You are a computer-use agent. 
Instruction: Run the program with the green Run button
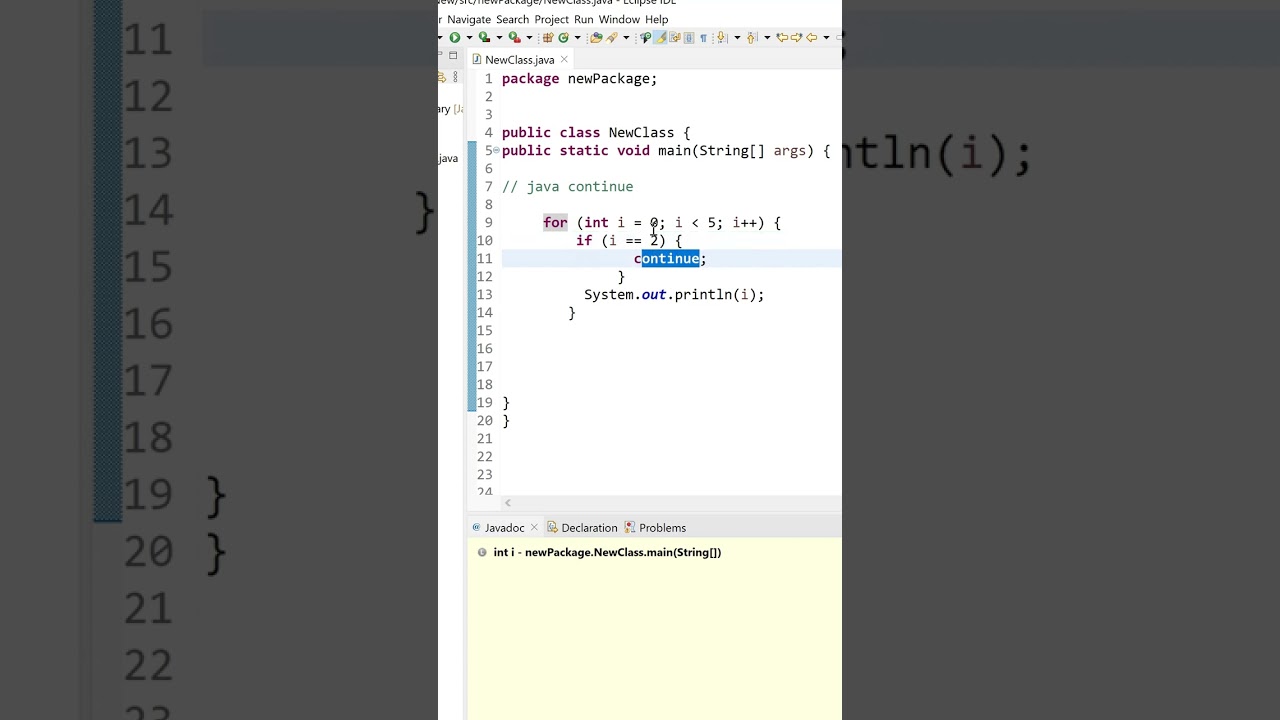pos(455,38)
